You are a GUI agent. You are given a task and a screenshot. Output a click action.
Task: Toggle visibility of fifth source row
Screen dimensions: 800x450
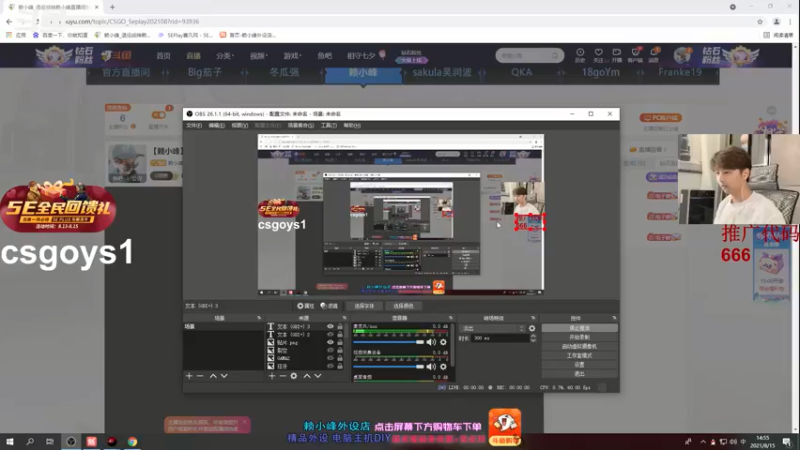click(x=330, y=358)
